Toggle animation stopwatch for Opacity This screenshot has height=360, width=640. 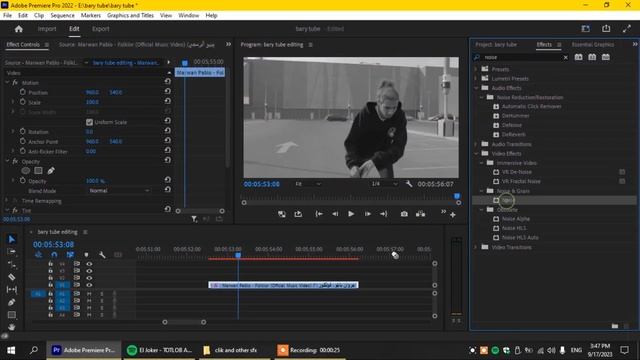[22, 180]
